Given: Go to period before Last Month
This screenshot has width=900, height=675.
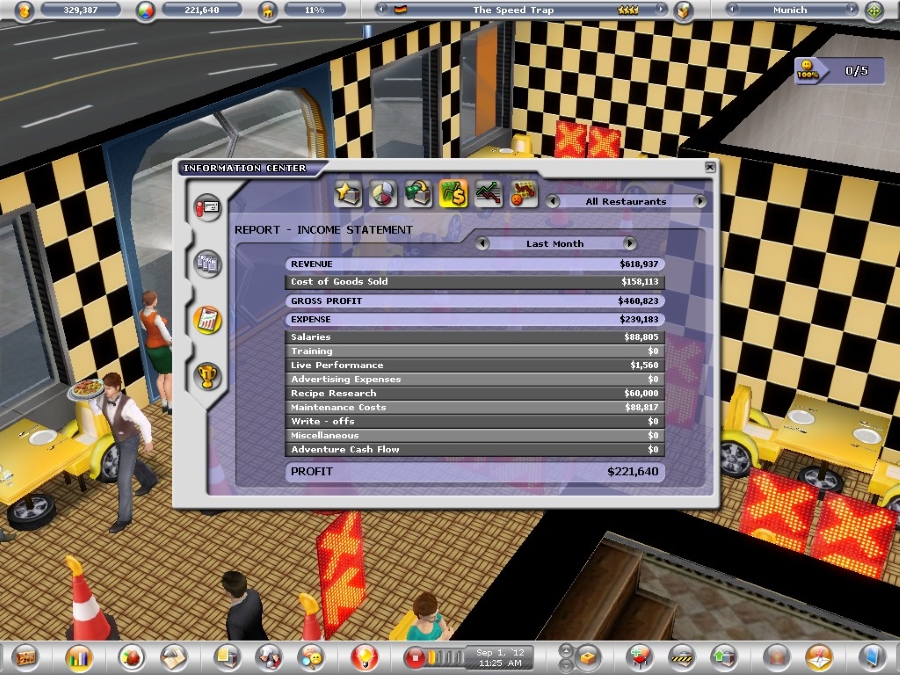Looking at the screenshot, I should click(482, 243).
